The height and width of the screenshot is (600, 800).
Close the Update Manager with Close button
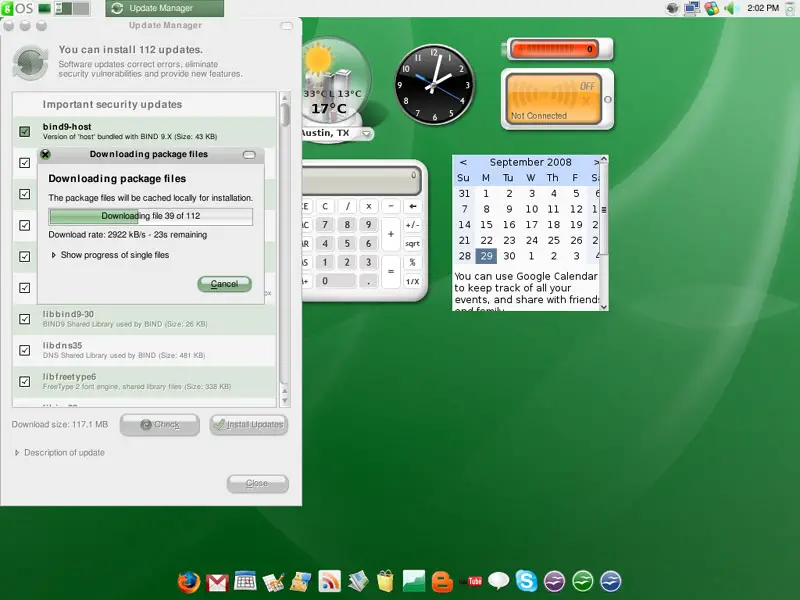(x=258, y=483)
